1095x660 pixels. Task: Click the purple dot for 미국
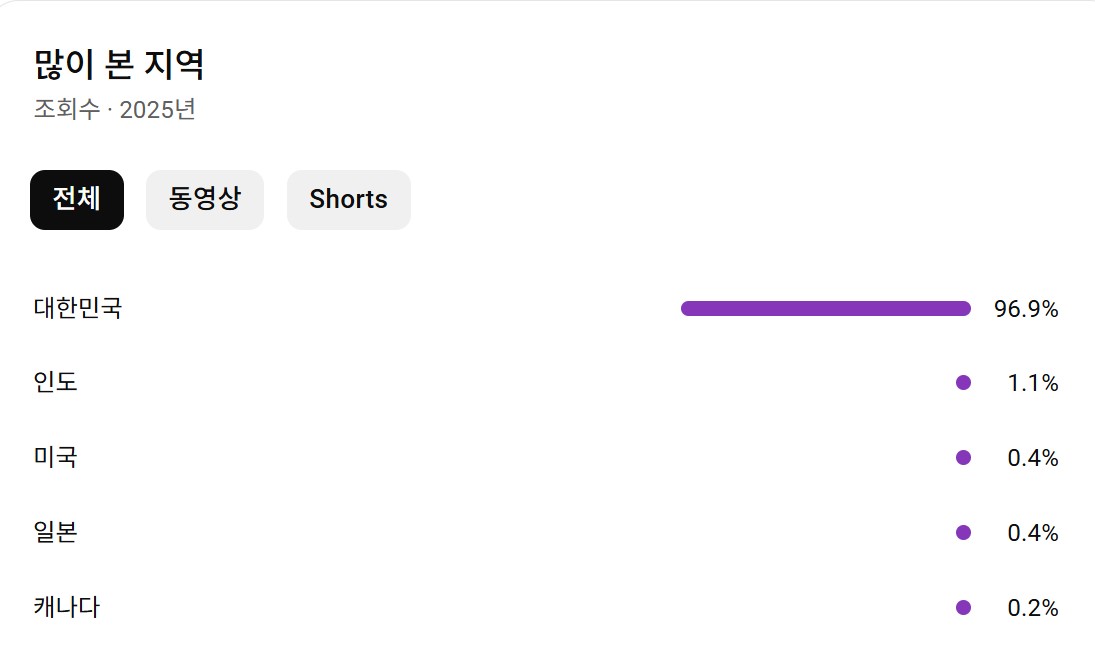(964, 457)
